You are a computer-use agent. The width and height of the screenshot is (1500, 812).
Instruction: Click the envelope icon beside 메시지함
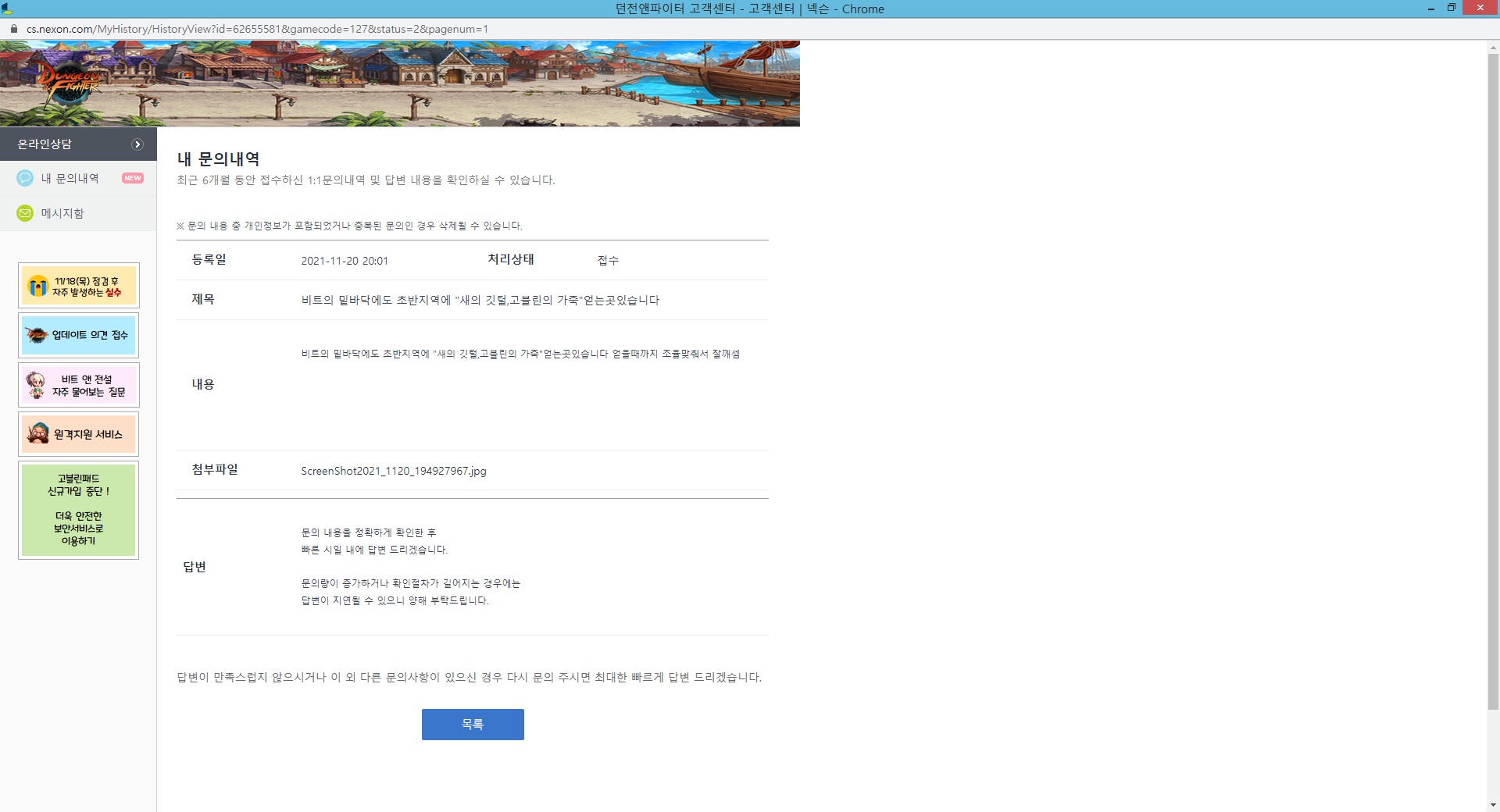25,213
